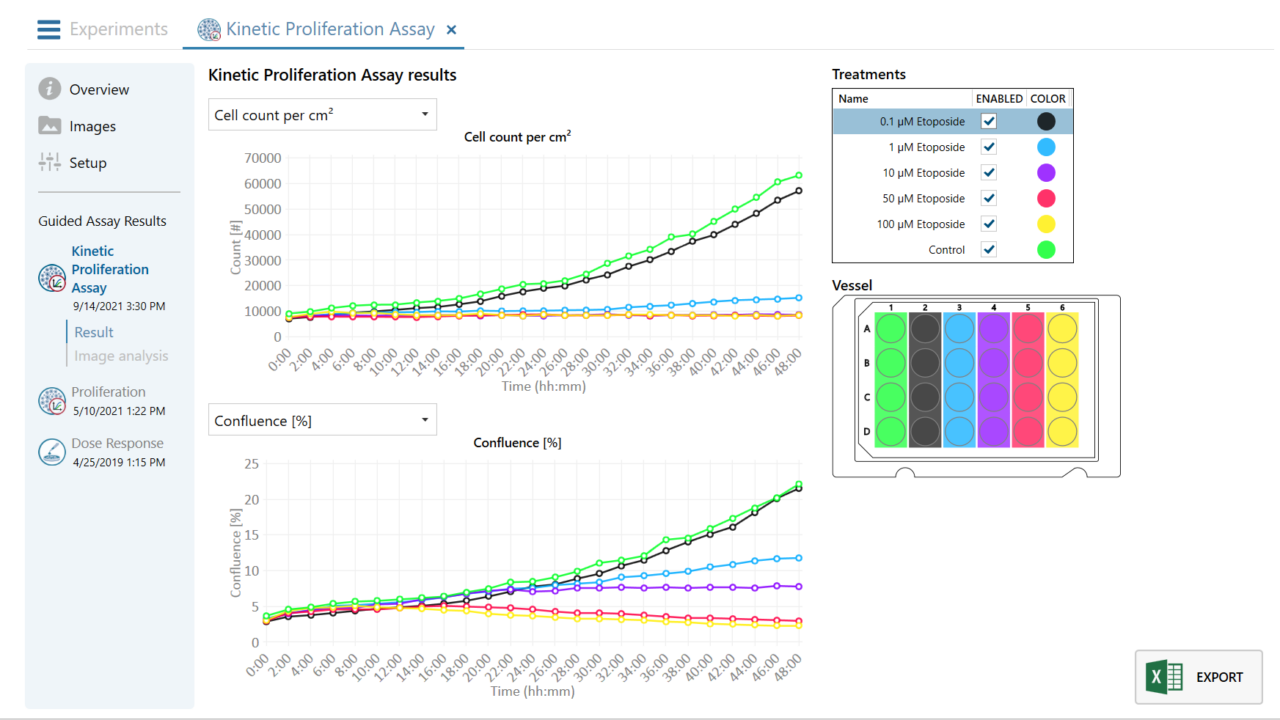The image size is (1280, 720).
Task: Disable the 100 µM Etoposide treatment
Action: pyautogui.click(x=988, y=223)
